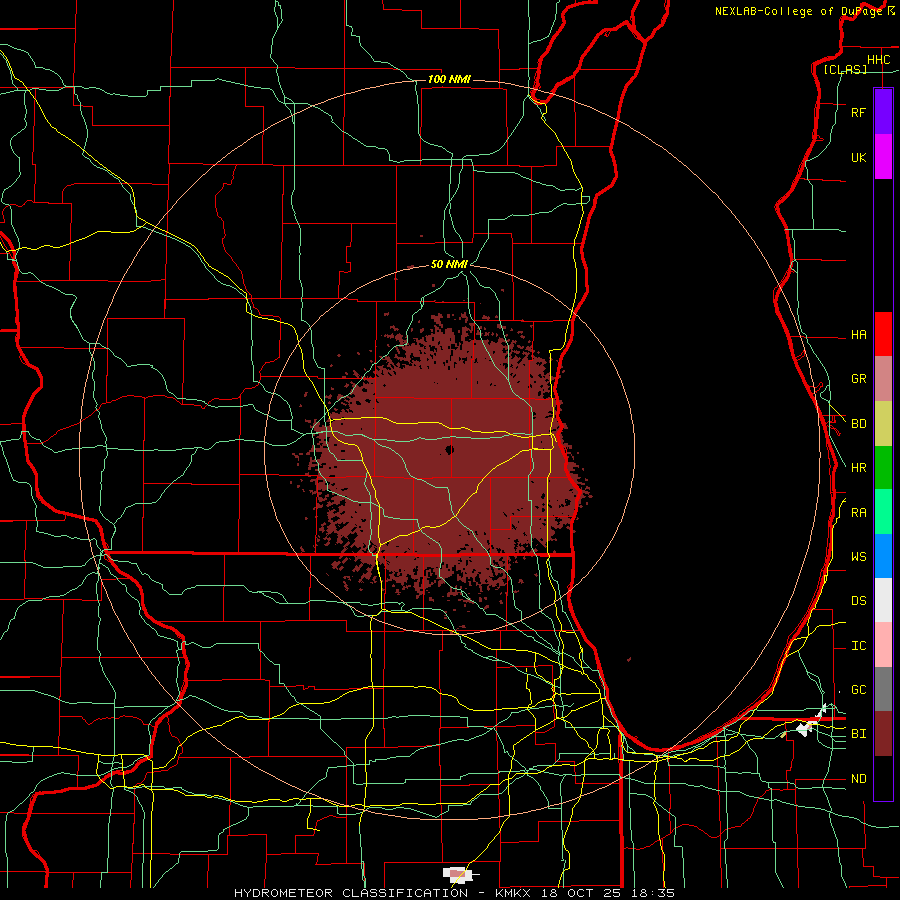Click the HR label beside the legend

858,468
